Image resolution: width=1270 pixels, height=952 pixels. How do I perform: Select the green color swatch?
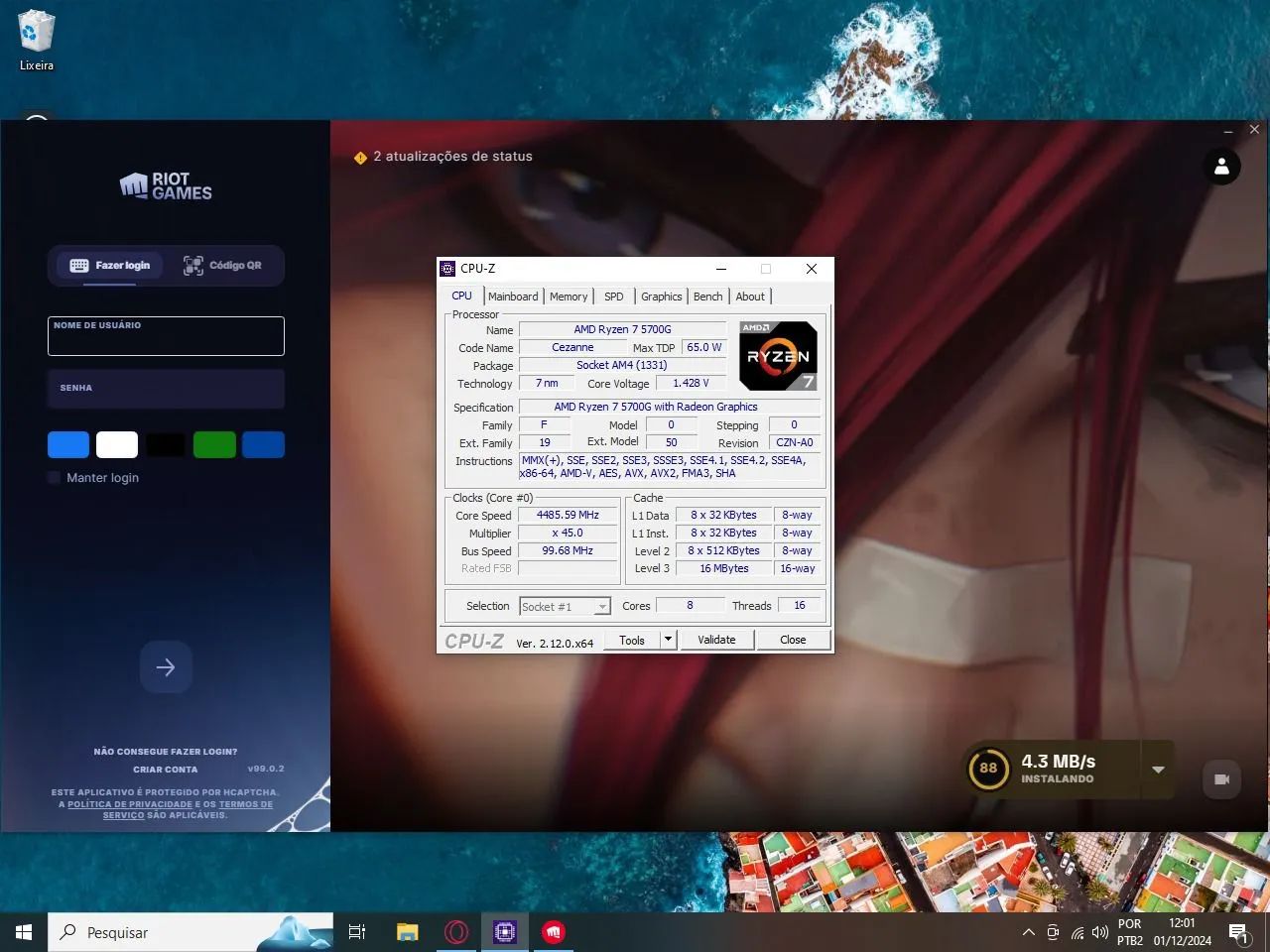(214, 444)
